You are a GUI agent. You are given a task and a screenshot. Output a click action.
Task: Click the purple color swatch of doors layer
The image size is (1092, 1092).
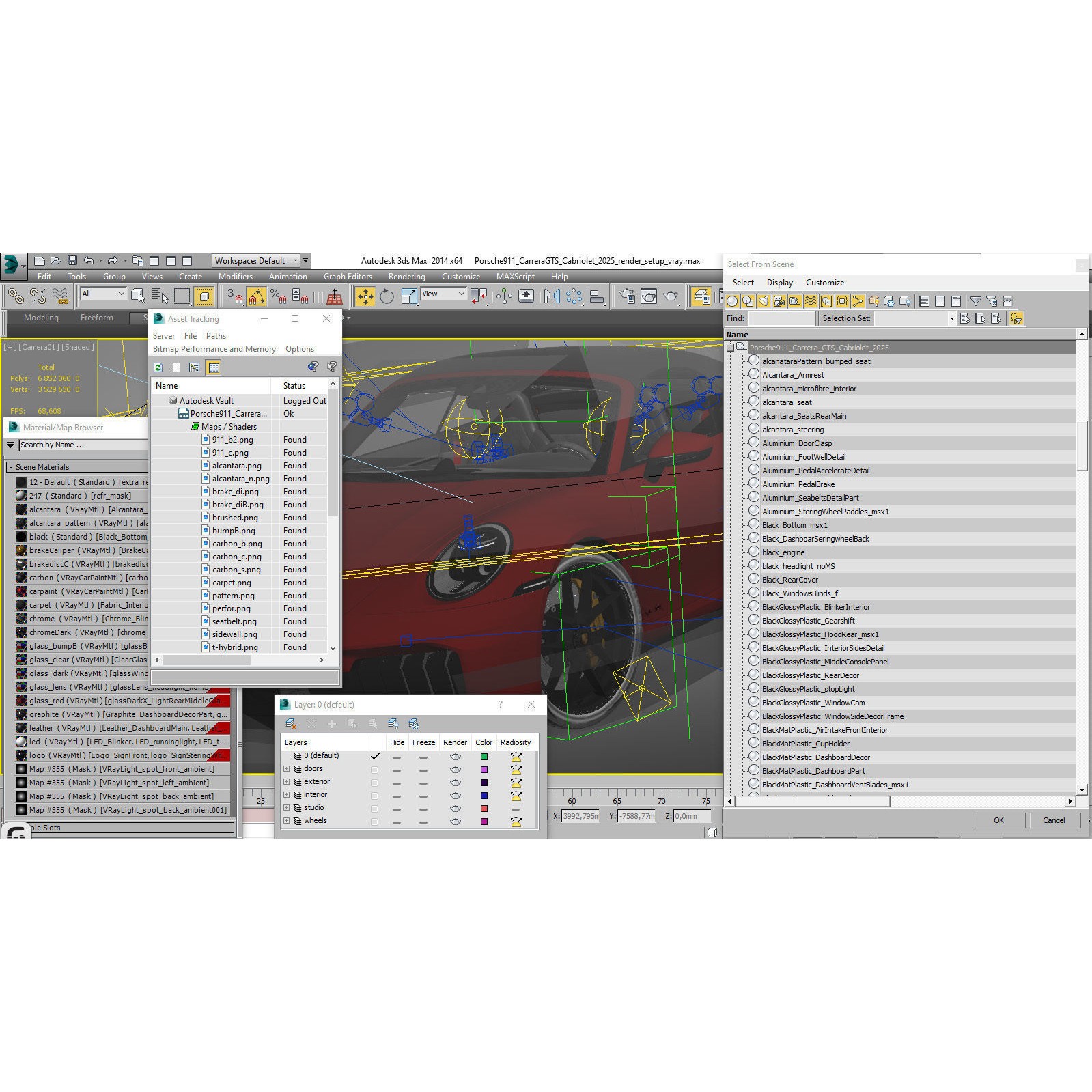point(484,770)
